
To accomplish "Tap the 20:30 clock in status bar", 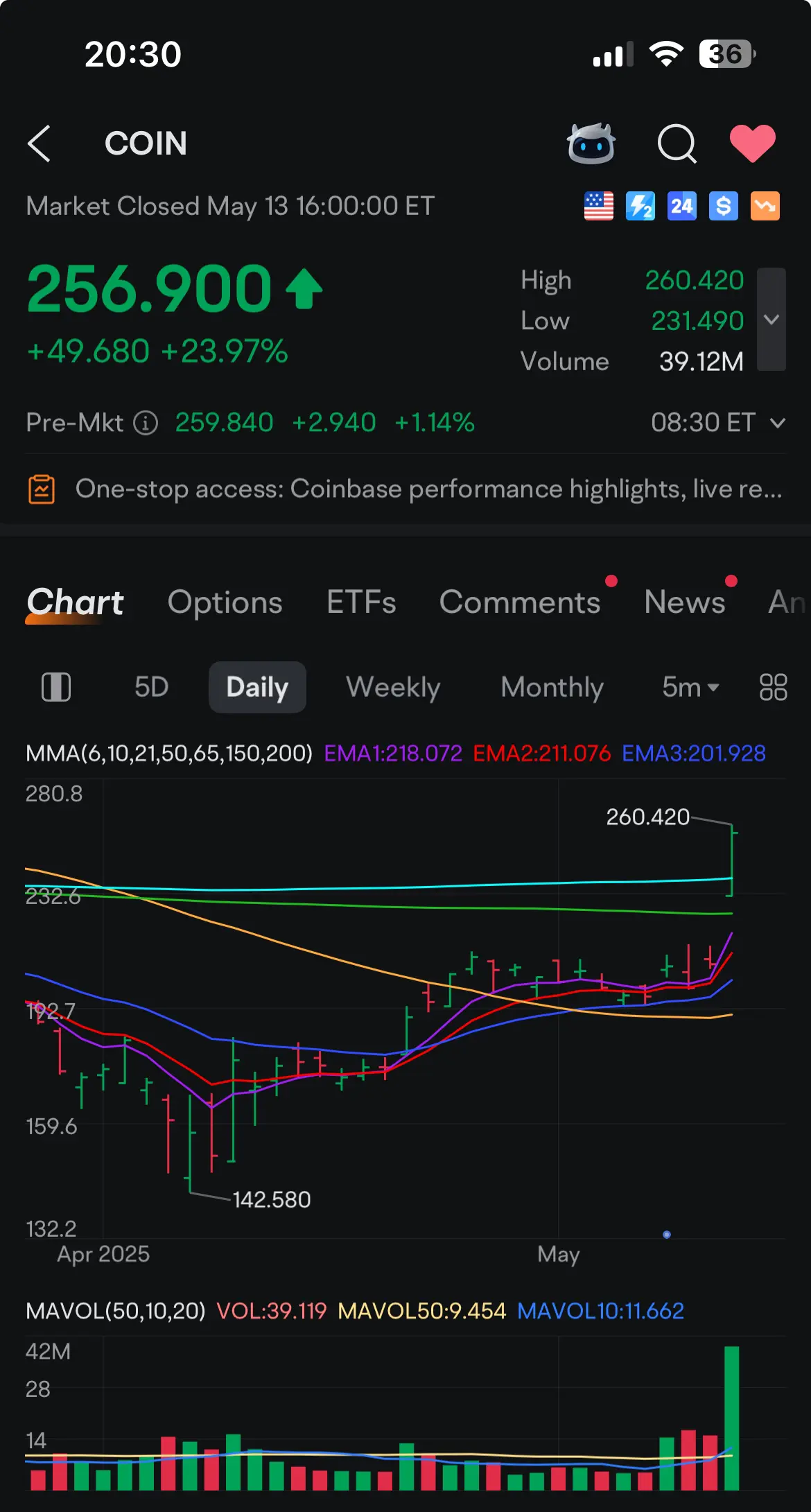I will (133, 54).
